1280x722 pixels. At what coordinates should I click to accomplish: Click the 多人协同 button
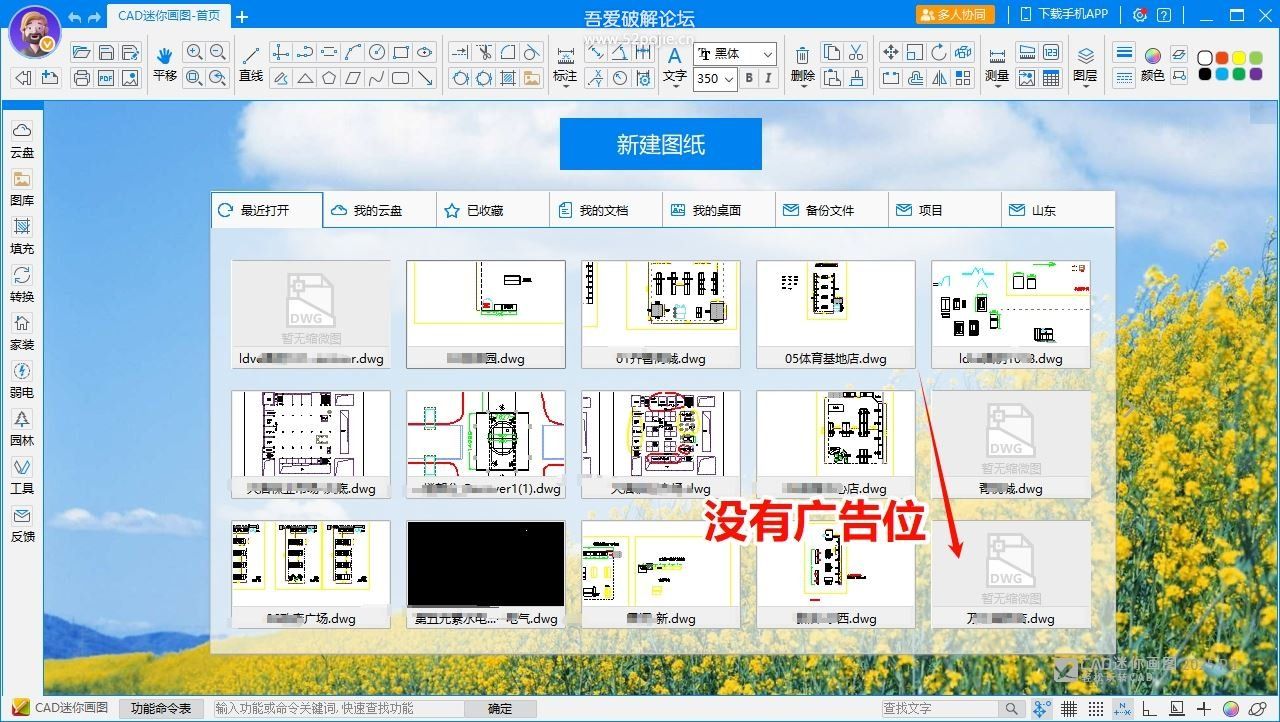pos(955,15)
